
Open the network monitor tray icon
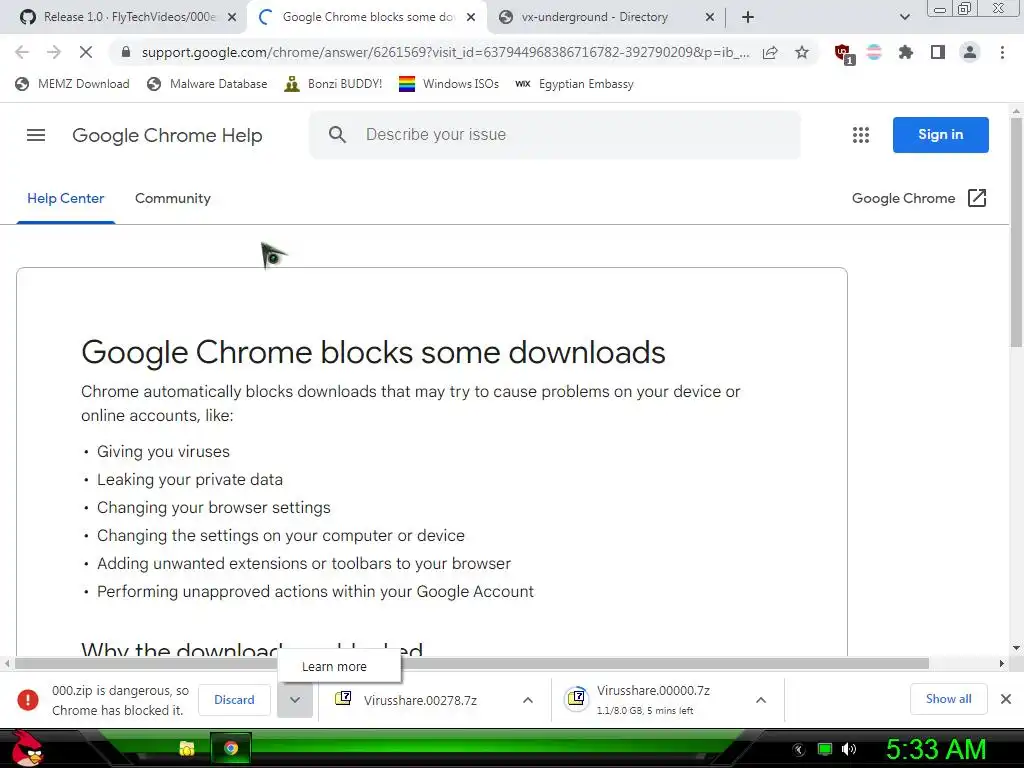click(x=825, y=749)
